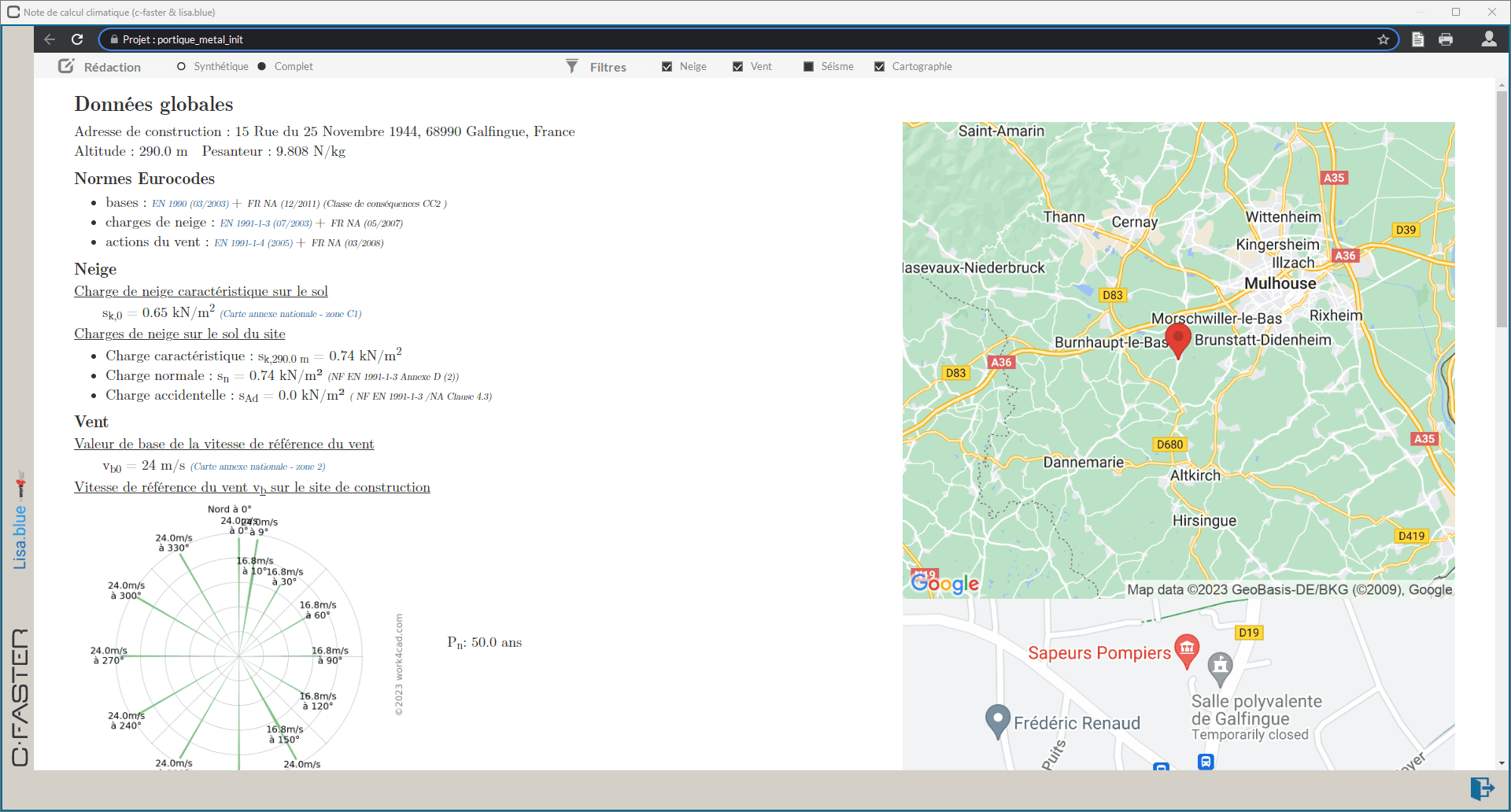
Task: Click 'Charges de neige sur le sol du site' heading
Action: coord(179,334)
